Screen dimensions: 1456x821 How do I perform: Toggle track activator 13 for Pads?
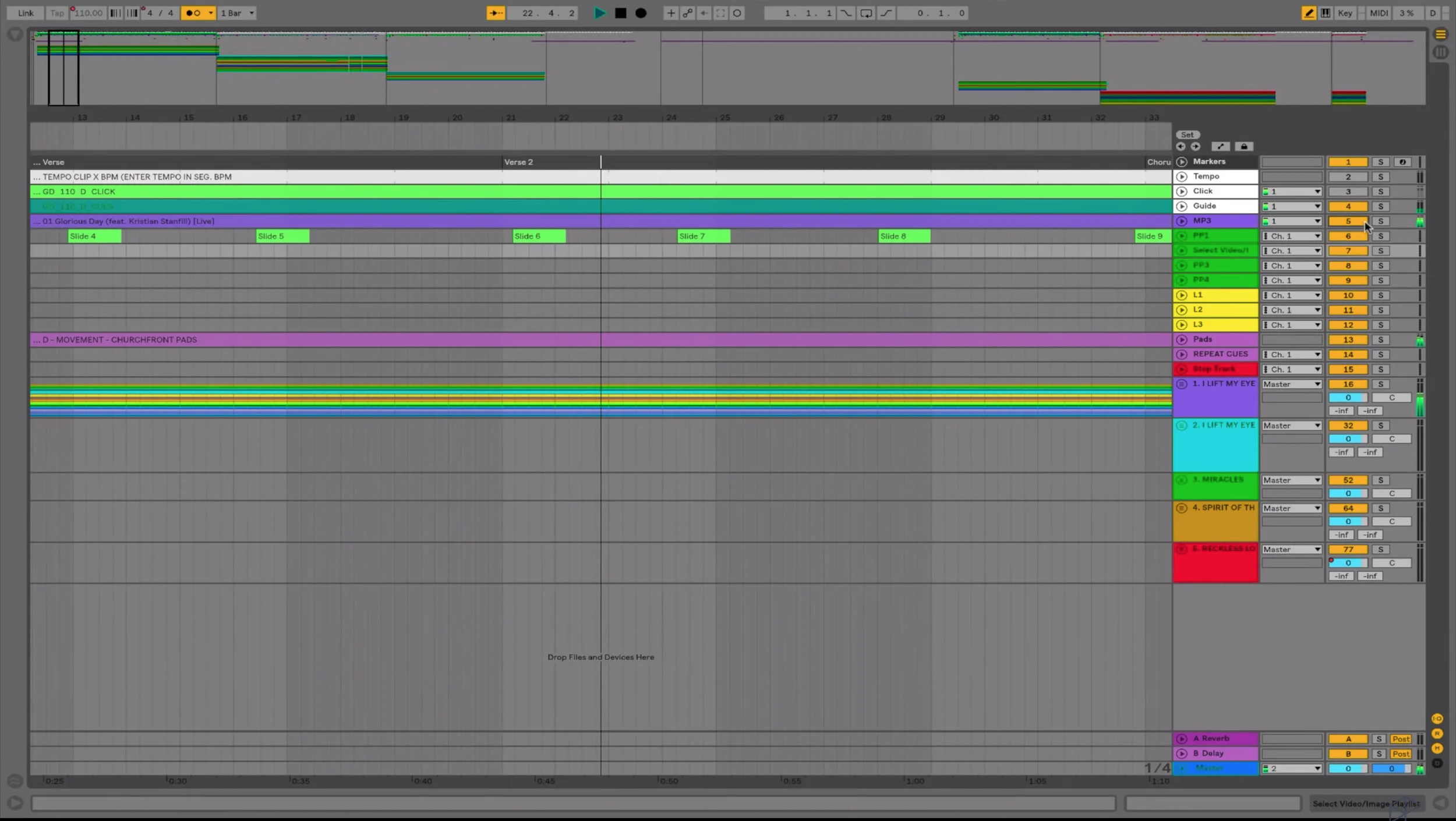click(x=1348, y=340)
